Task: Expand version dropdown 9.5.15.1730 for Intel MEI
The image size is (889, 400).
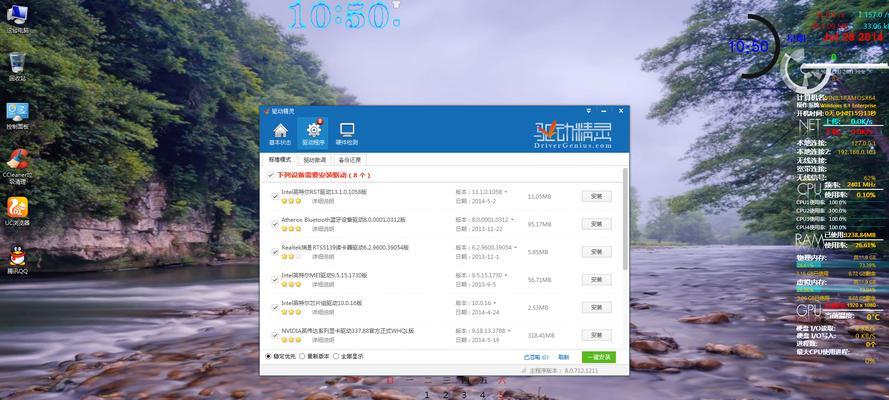Action: point(506,275)
